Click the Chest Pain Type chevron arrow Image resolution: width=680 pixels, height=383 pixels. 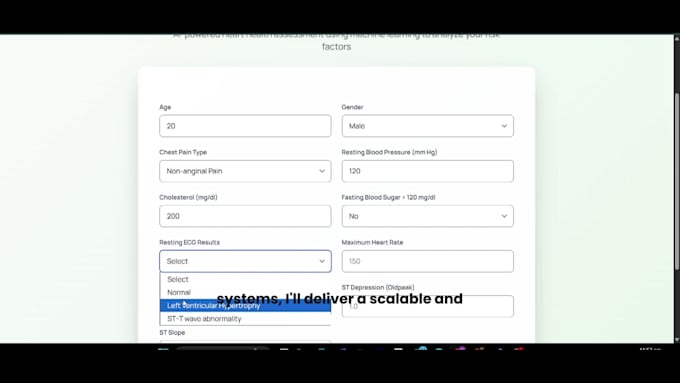322,171
